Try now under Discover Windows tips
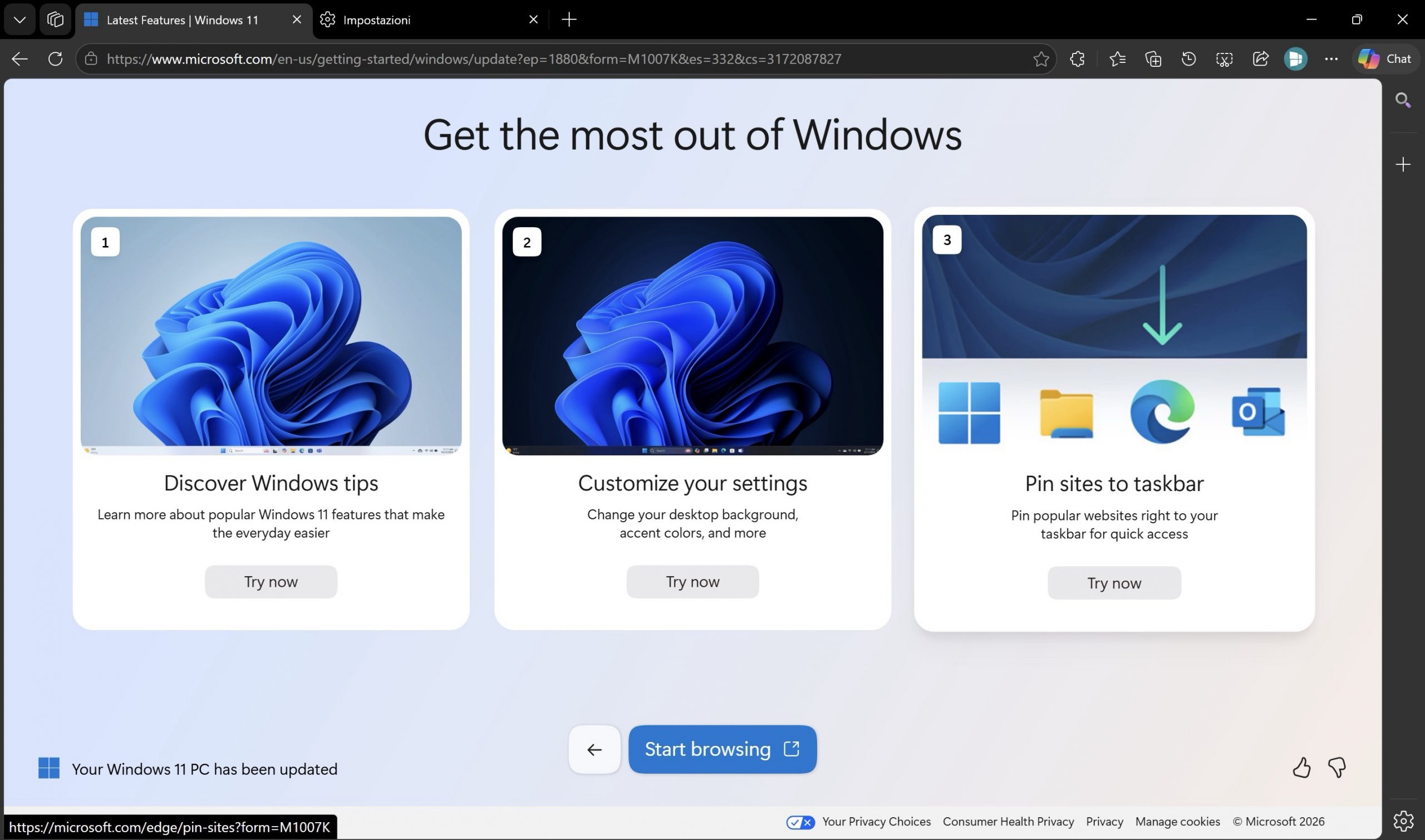The image size is (1425, 840). coord(271,582)
